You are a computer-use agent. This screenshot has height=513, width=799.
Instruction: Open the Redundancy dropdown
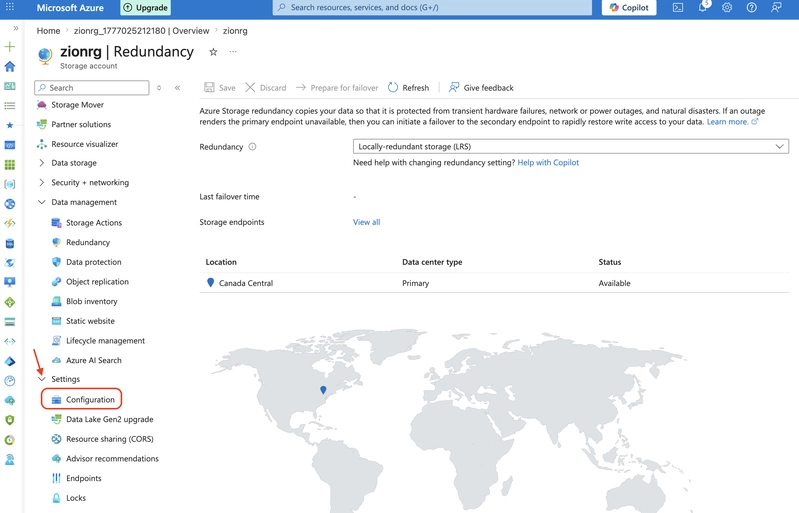[x=571, y=146]
